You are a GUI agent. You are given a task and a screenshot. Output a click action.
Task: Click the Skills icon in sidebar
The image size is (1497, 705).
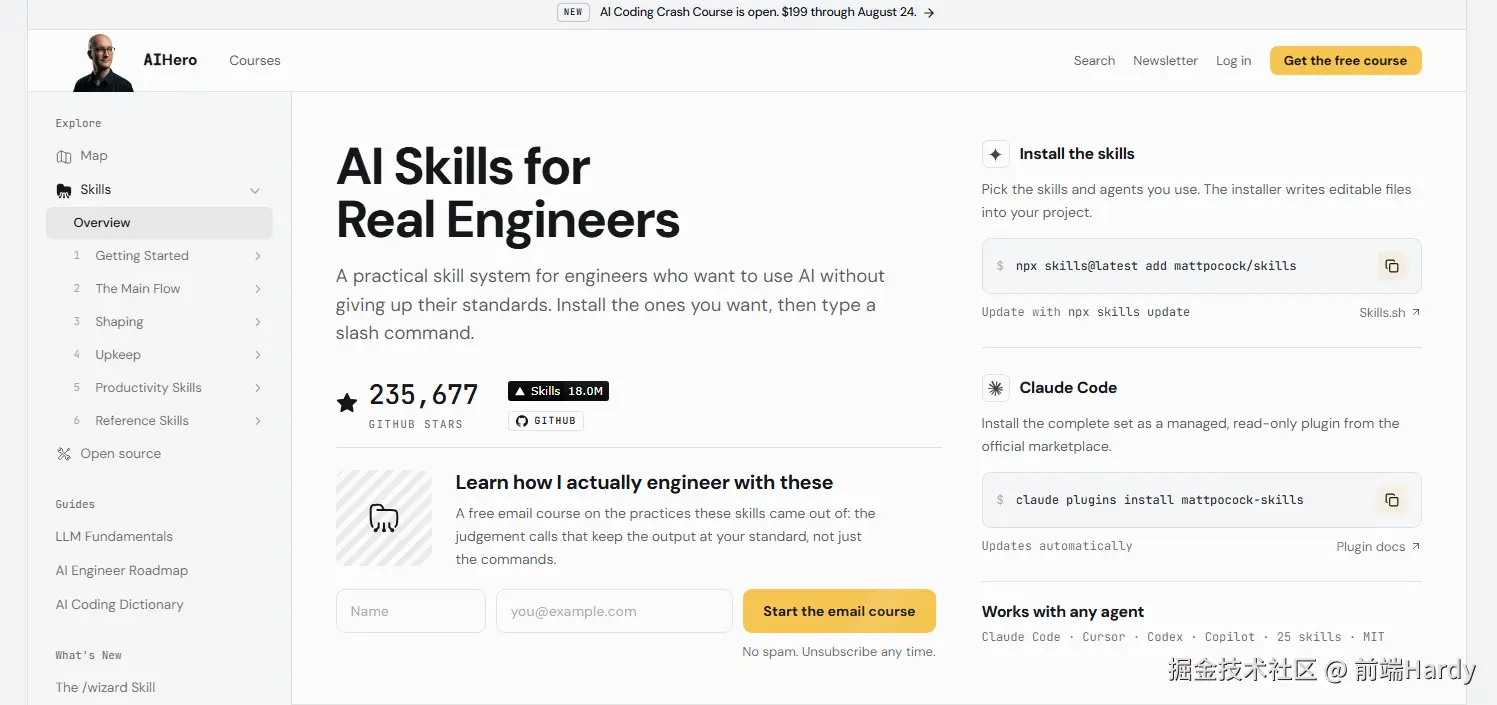tap(64, 190)
